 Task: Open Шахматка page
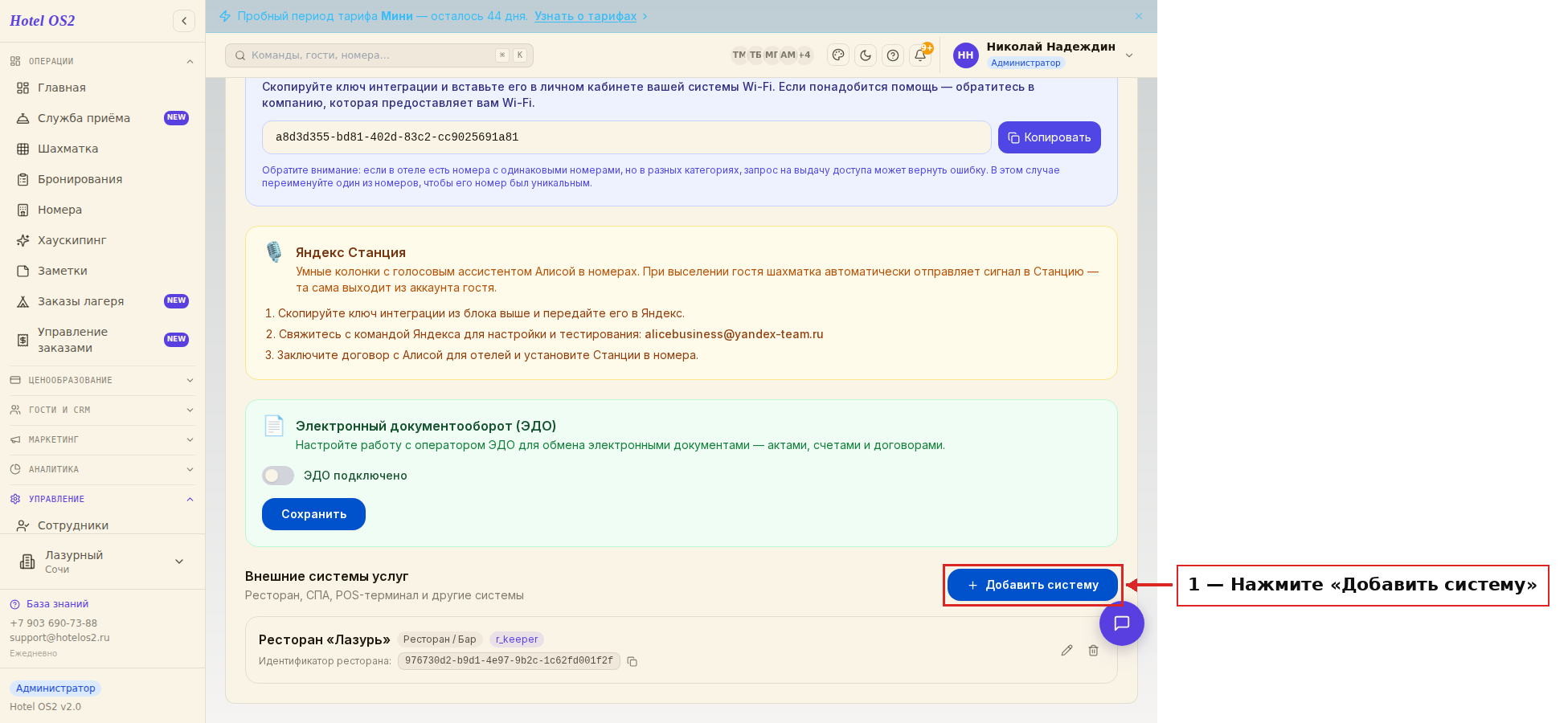pyautogui.click(x=102, y=149)
